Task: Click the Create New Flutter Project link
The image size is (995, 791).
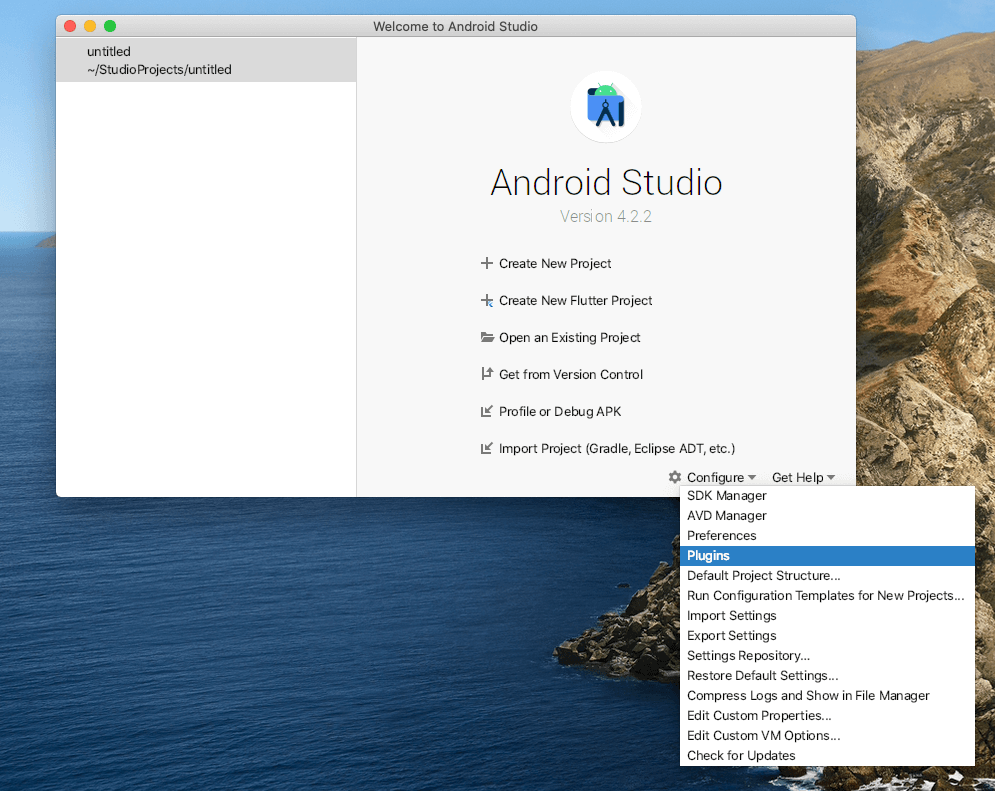Action: point(576,301)
